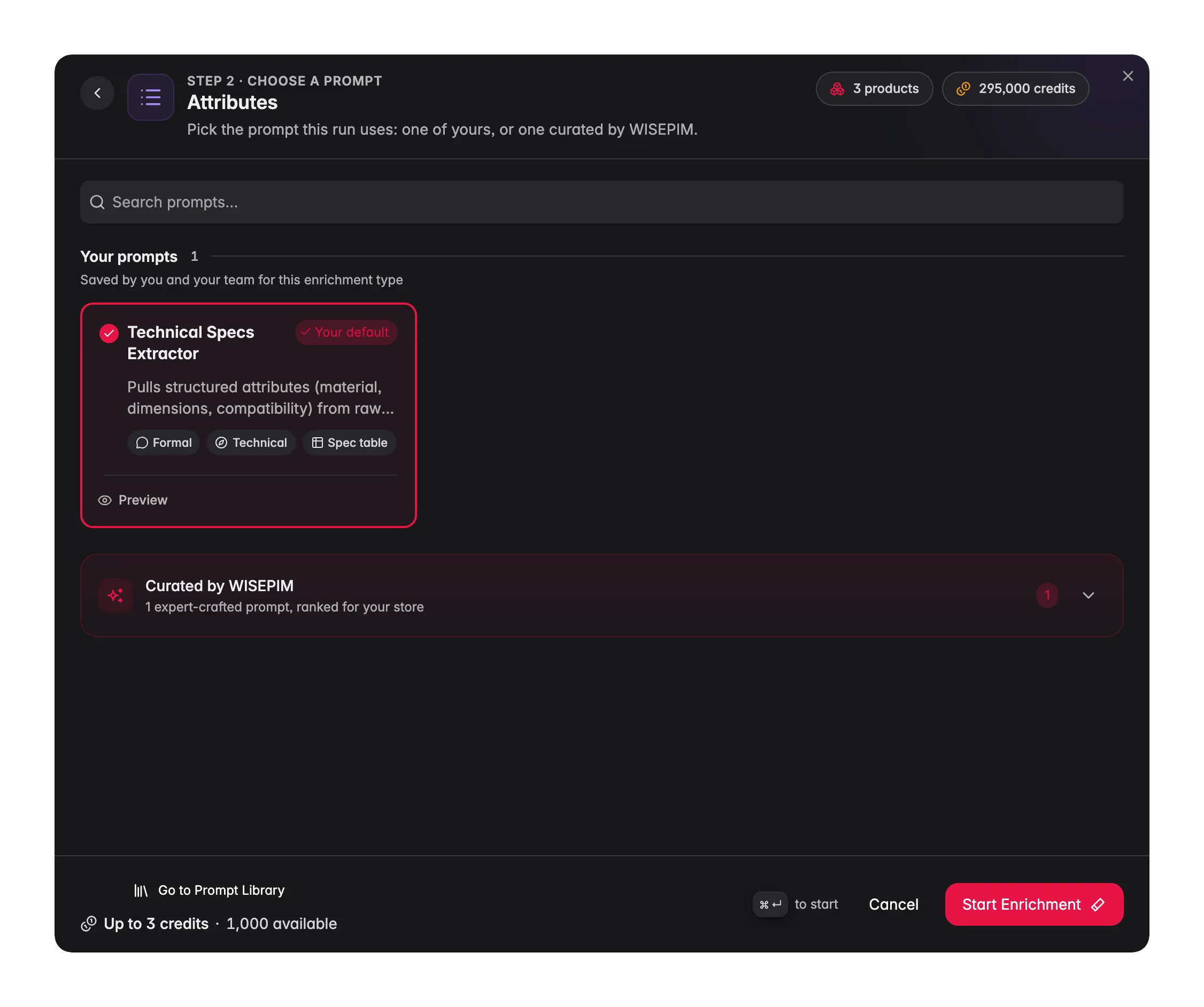This screenshot has width=1204, height=1007.
Task: Click the Formal tone tag
Action: coord(164,443)
